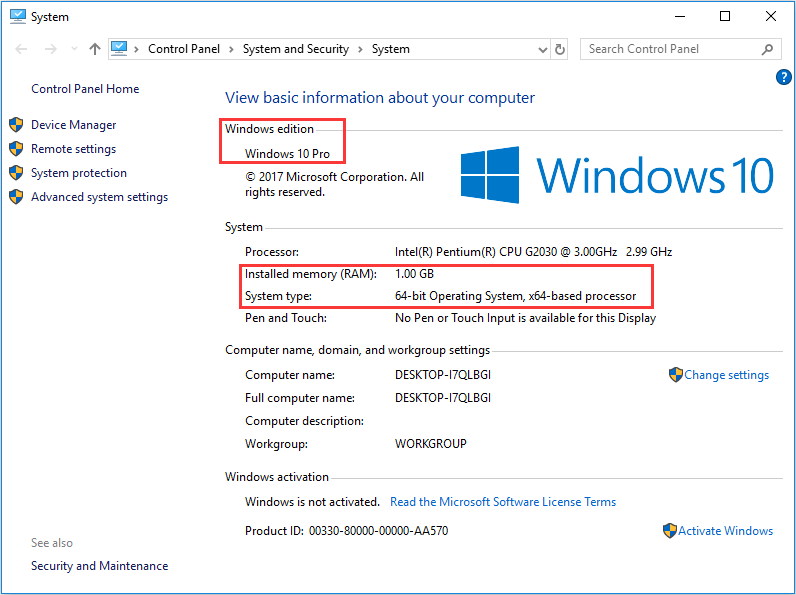The height and width of the screenshot is (595, 796).
Task: Select Control Panel in breadcrumb path
Action: [x=184, y=49]
